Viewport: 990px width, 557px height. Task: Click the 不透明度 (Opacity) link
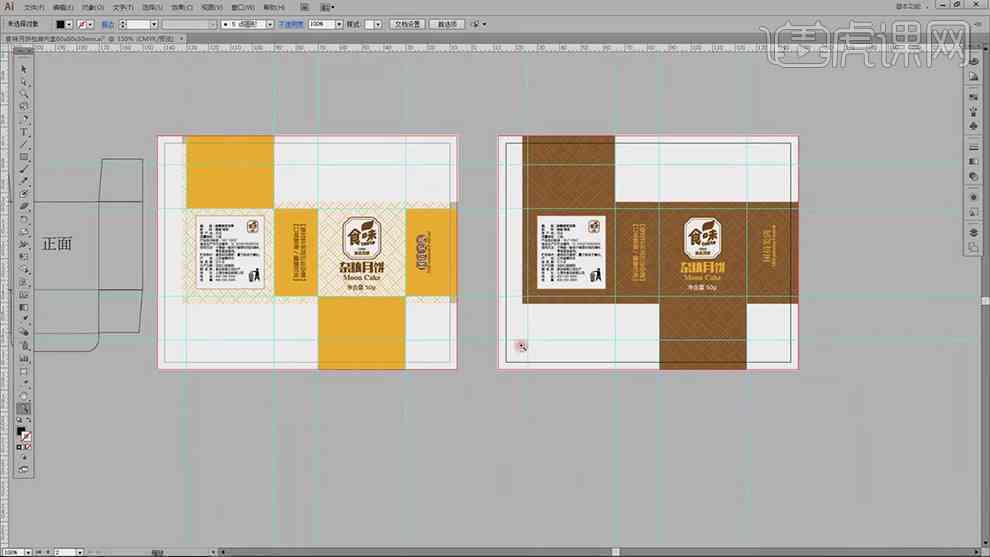291,24
